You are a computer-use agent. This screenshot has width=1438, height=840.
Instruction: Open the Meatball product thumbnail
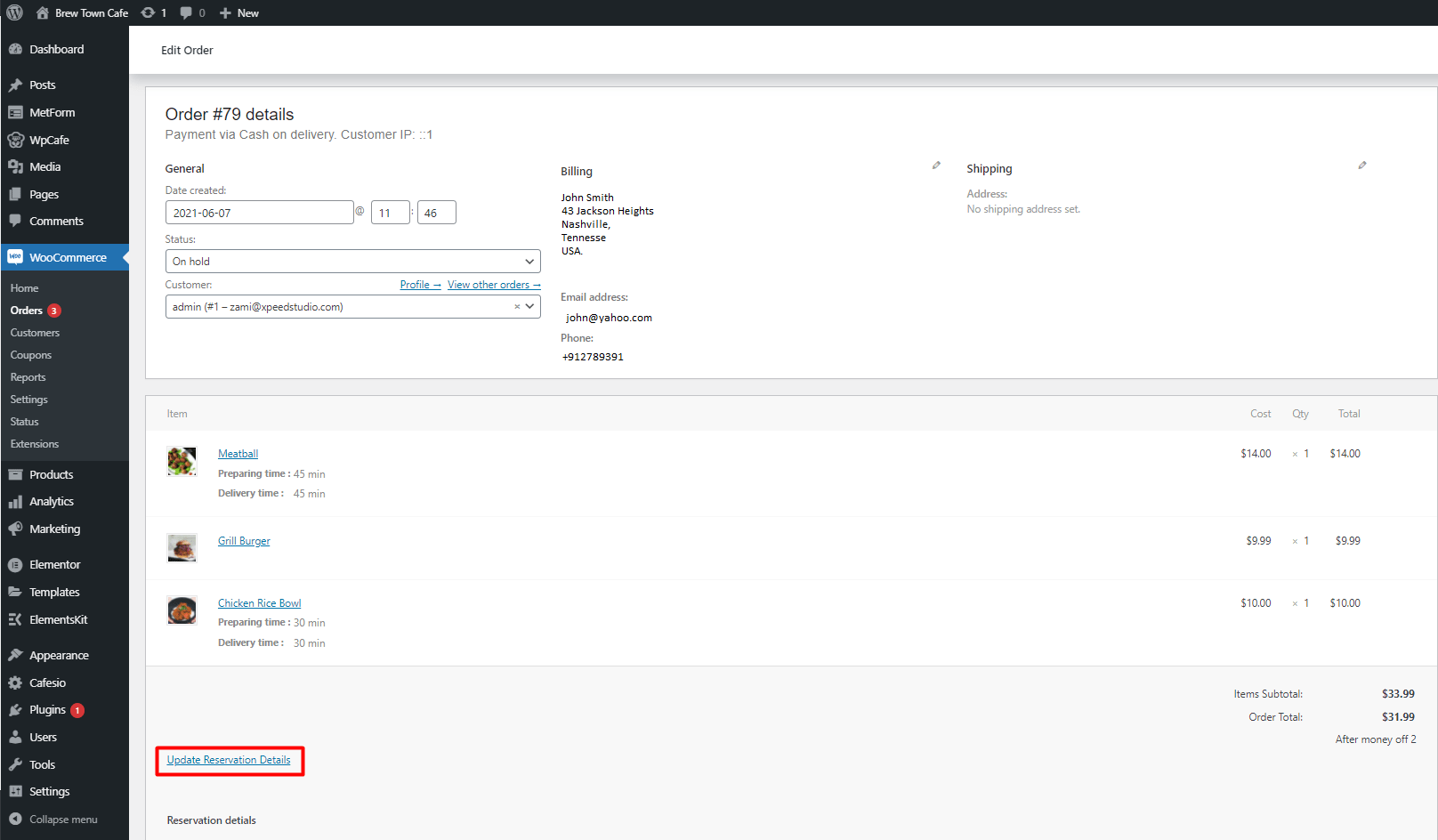click(182, 461)
